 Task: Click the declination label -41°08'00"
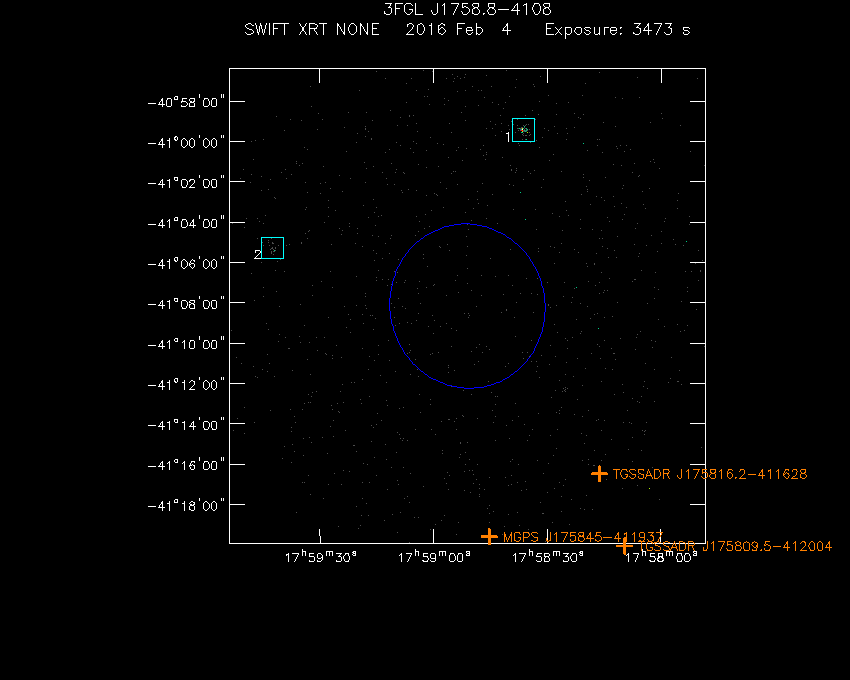[x=186, y=304]
